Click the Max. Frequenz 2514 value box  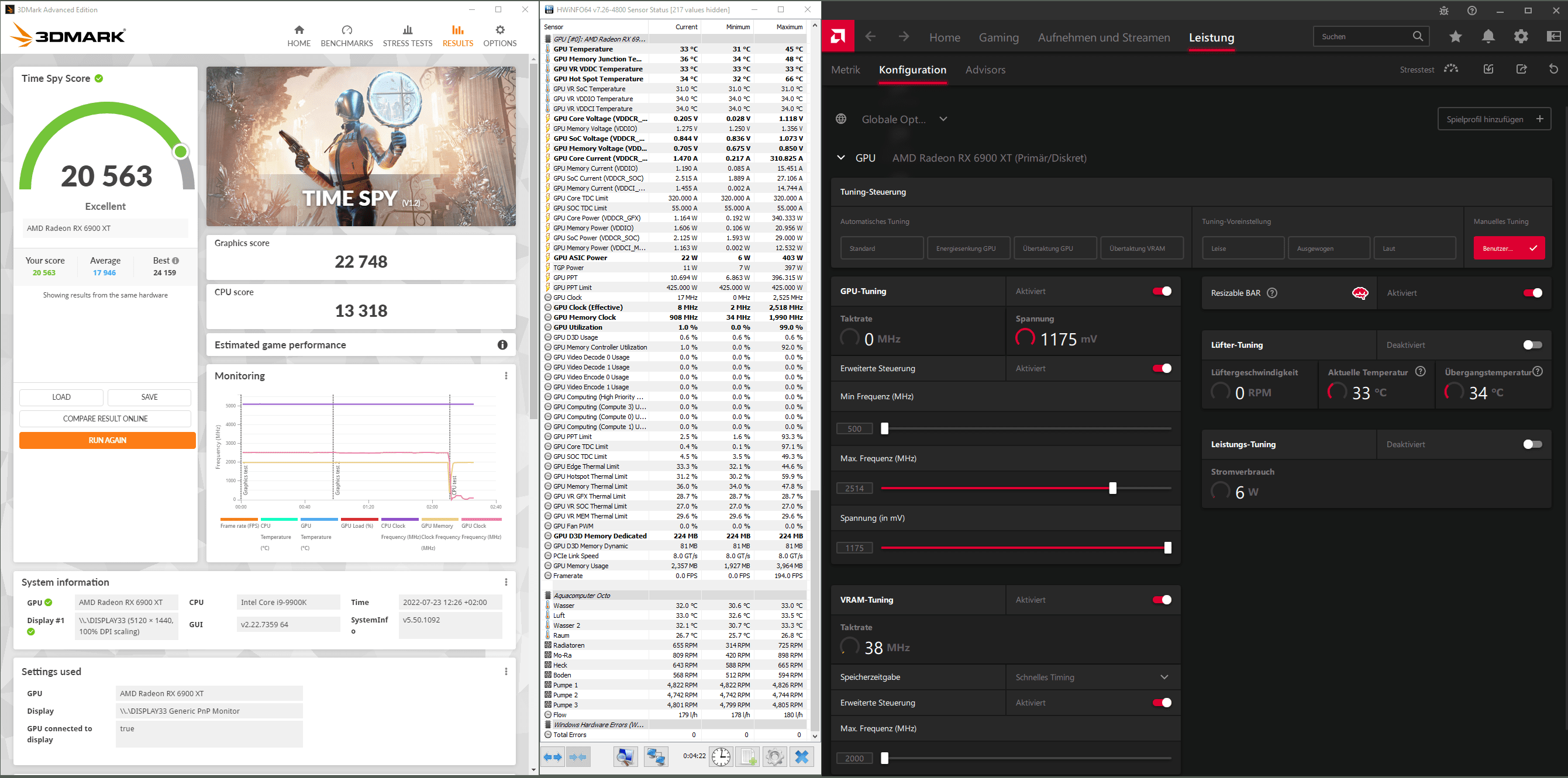point(854,489)
